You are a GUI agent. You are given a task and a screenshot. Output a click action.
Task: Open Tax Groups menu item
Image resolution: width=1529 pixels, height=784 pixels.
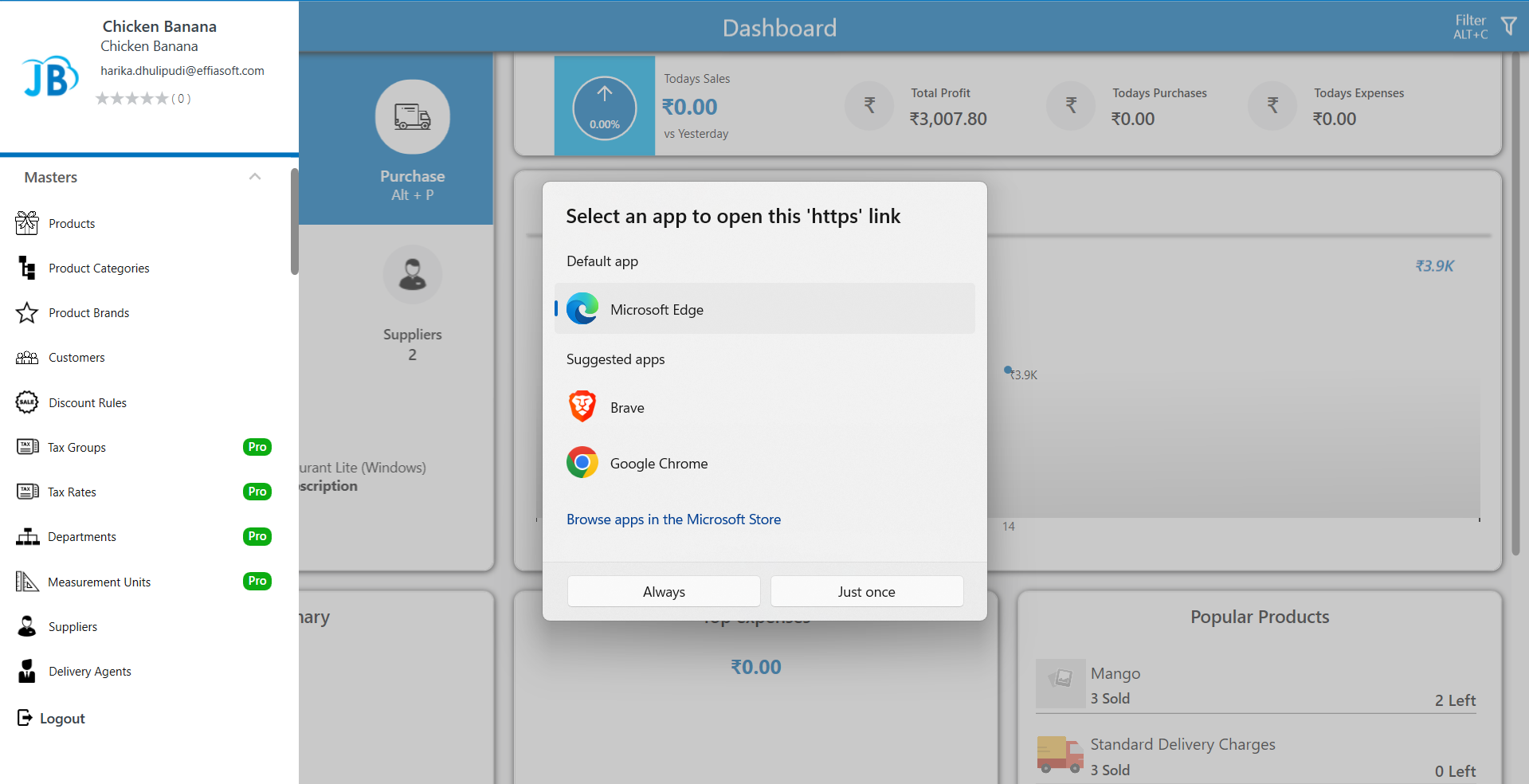[76, 448]
